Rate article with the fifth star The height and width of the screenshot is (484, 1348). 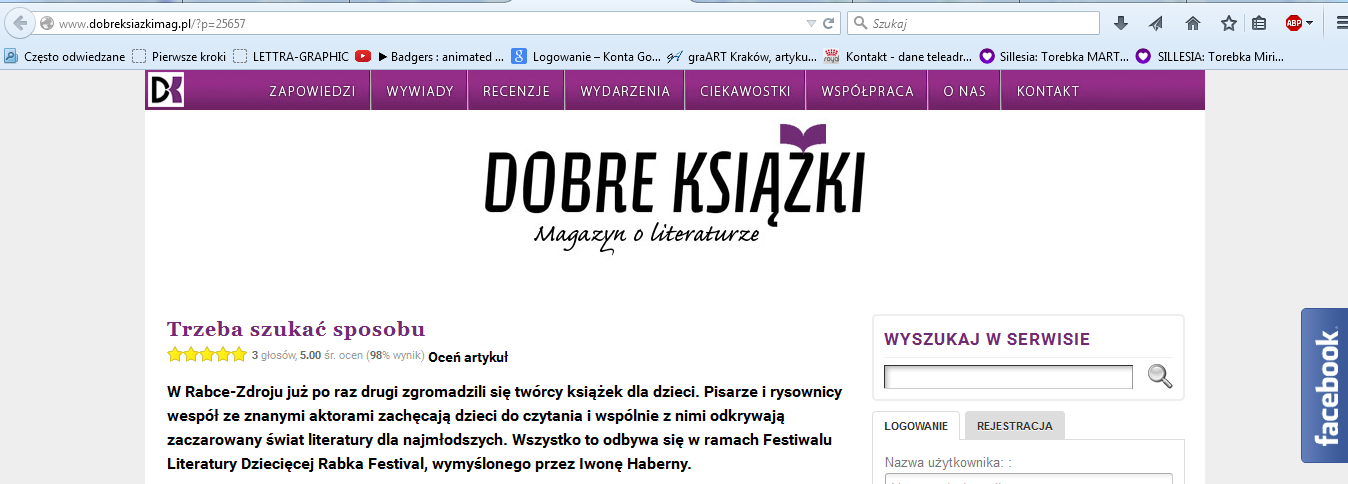[x=239, y=354]
